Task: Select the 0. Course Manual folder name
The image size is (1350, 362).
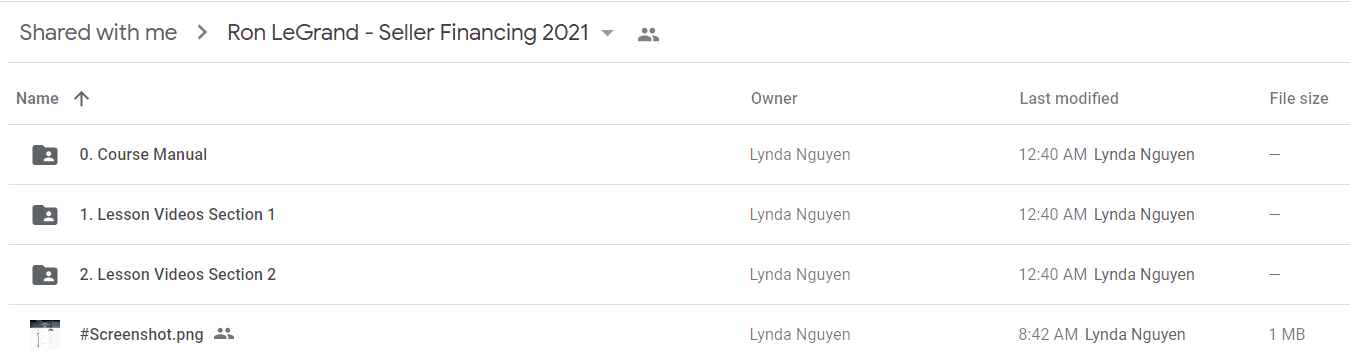Action: [x=143, y=155]
